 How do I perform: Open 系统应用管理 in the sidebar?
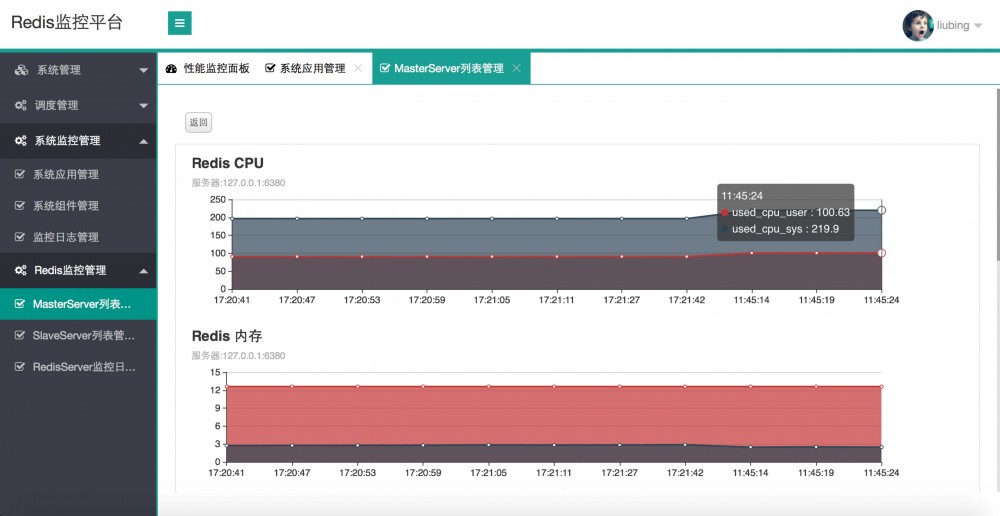[x=78, y=174]
